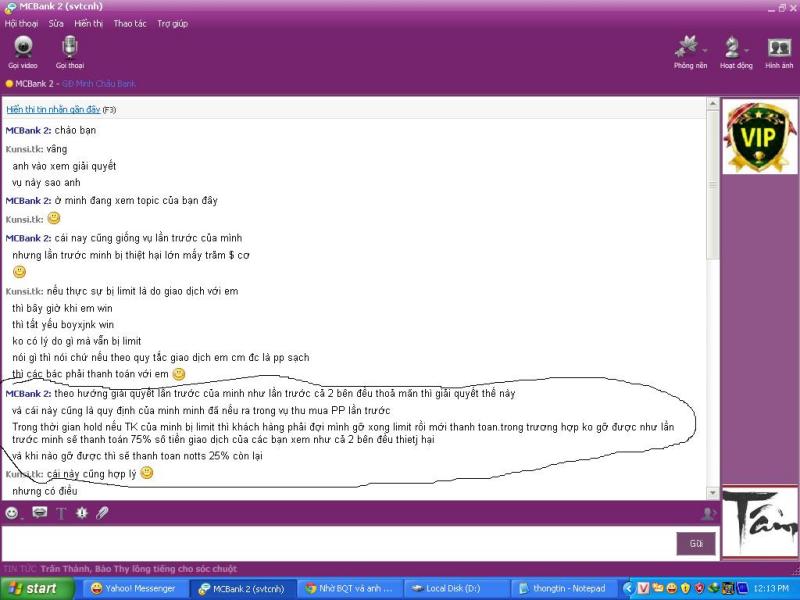Open the audibles lips icon
Image resolution: width=800 pixels, height=600 pixels.
[39, 512]
